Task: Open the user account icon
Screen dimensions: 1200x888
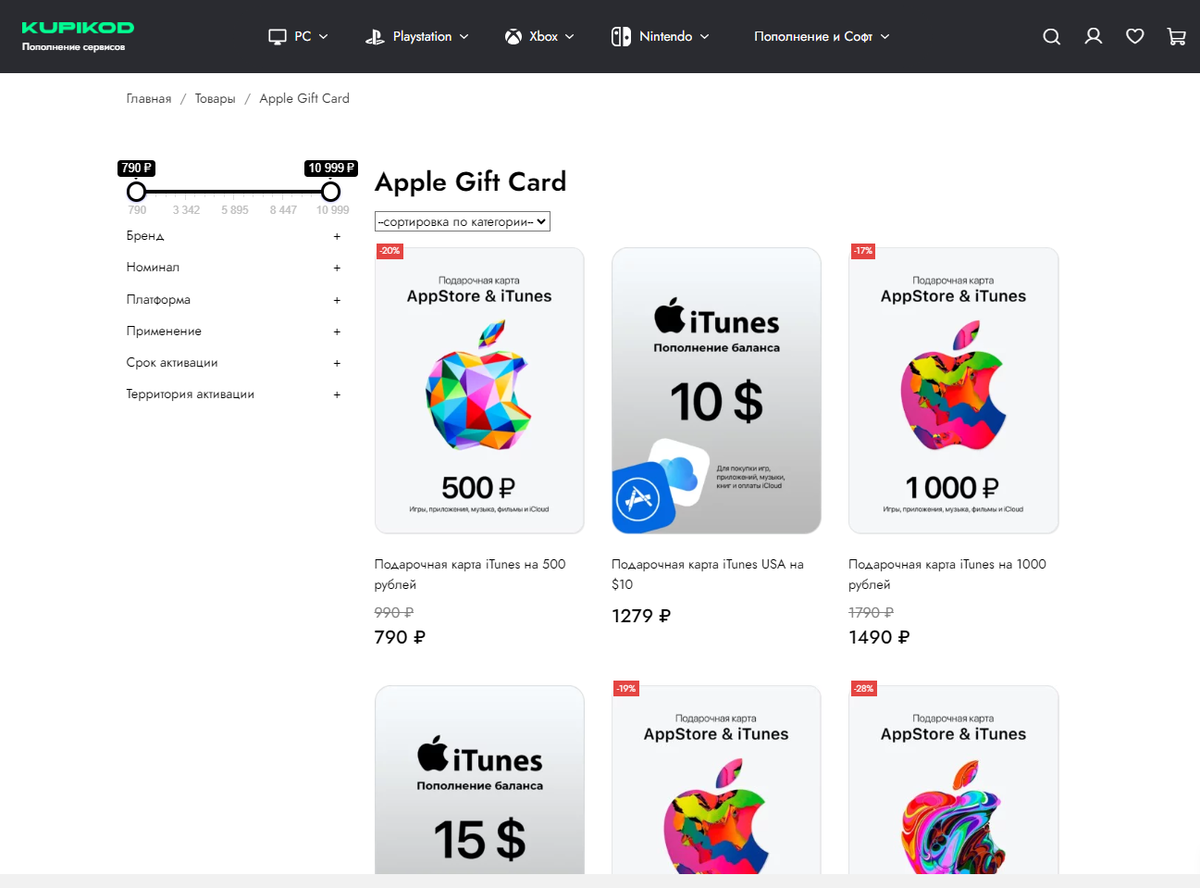Action: (x=1093, y=37)
